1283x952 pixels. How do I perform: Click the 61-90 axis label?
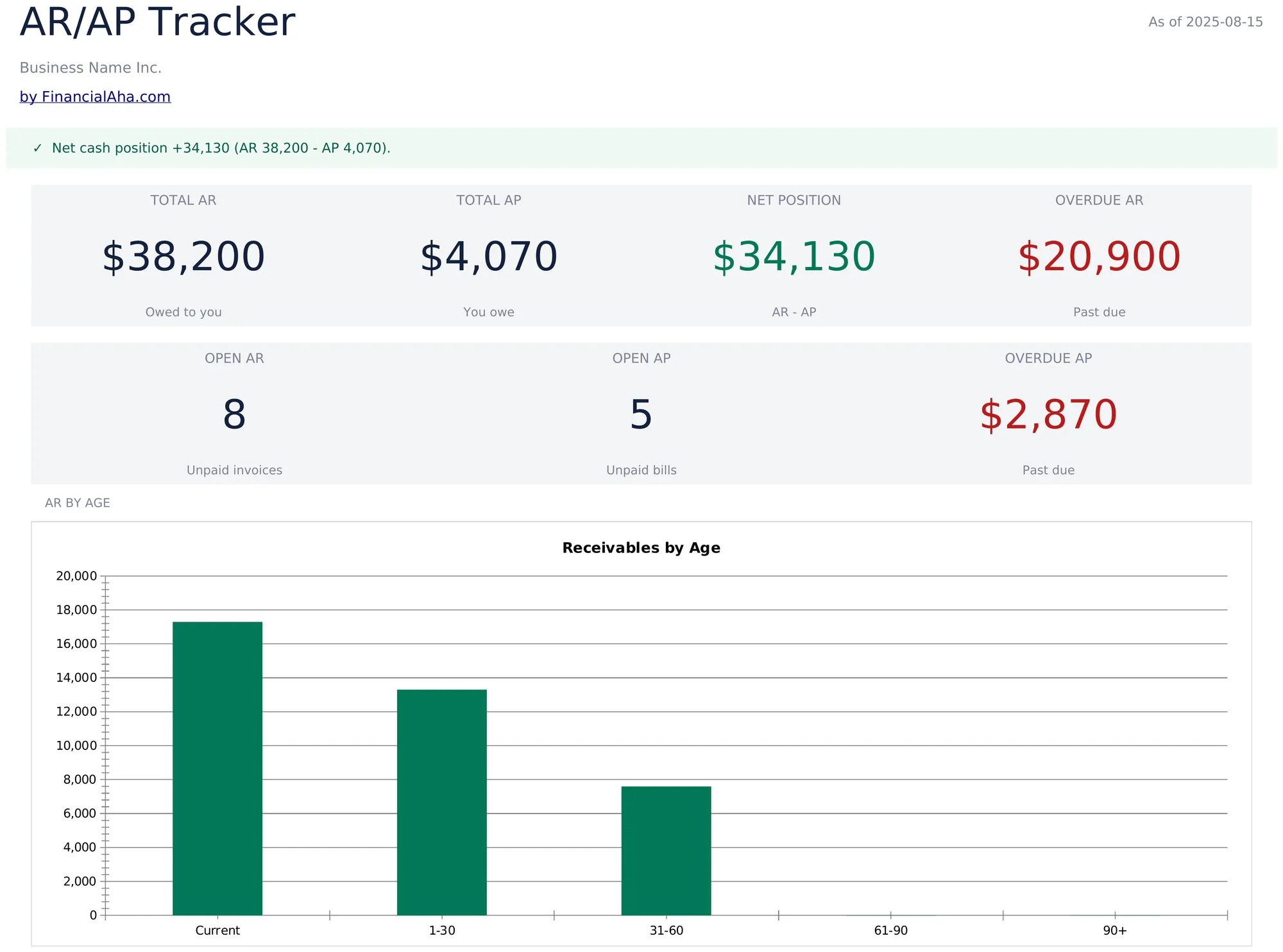891,931
